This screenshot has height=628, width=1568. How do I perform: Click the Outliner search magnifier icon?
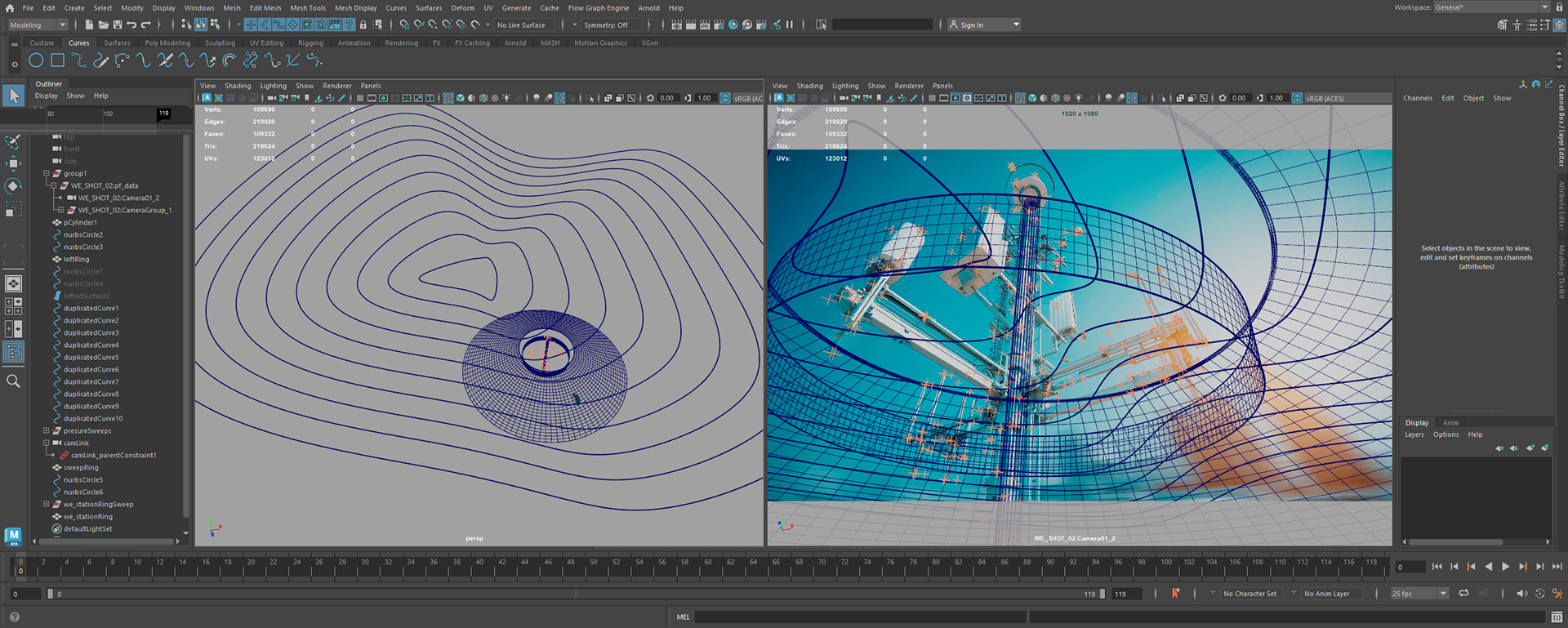coord(13,381)
